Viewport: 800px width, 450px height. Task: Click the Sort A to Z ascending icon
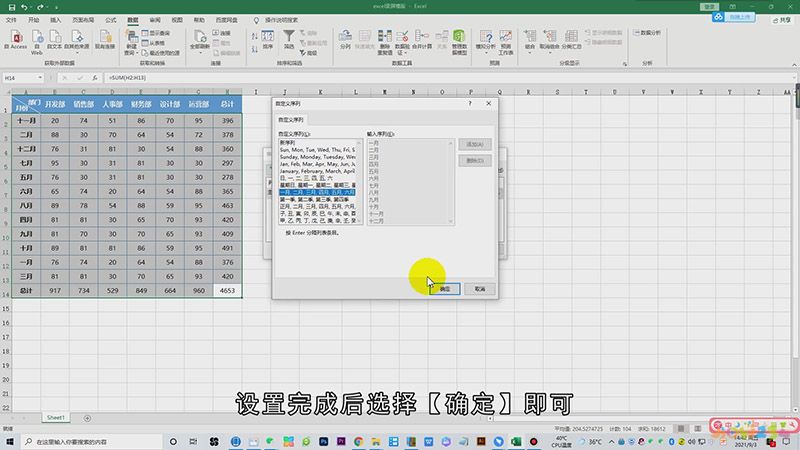255,36
